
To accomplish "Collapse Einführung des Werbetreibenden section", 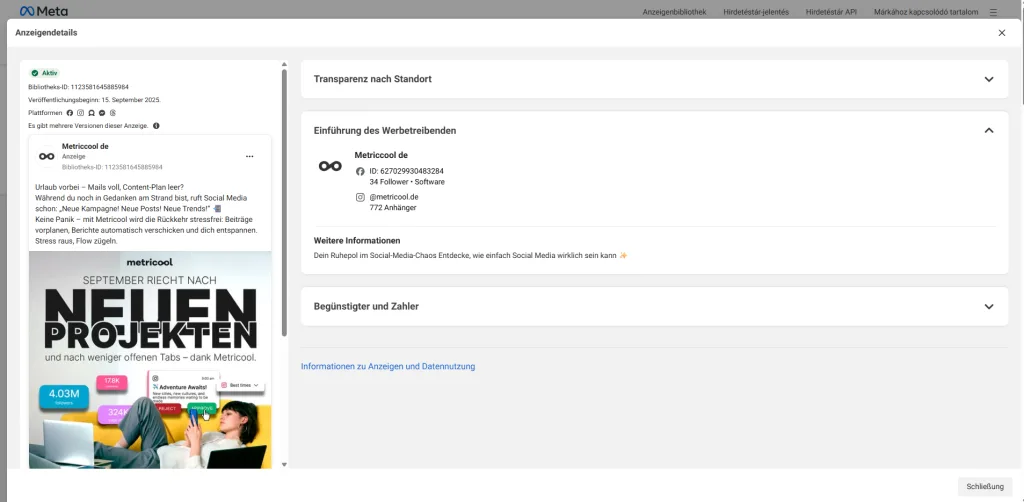I will coord(988,130).
